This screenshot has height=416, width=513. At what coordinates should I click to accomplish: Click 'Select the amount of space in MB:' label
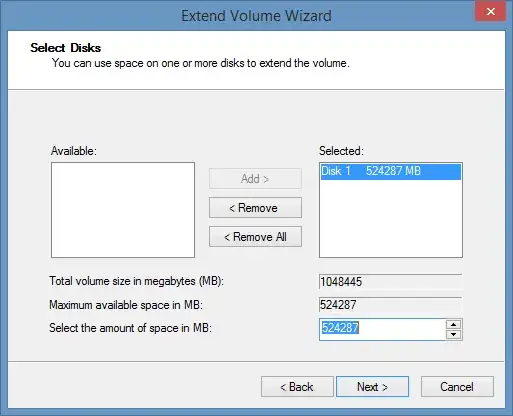coord(131,328)
